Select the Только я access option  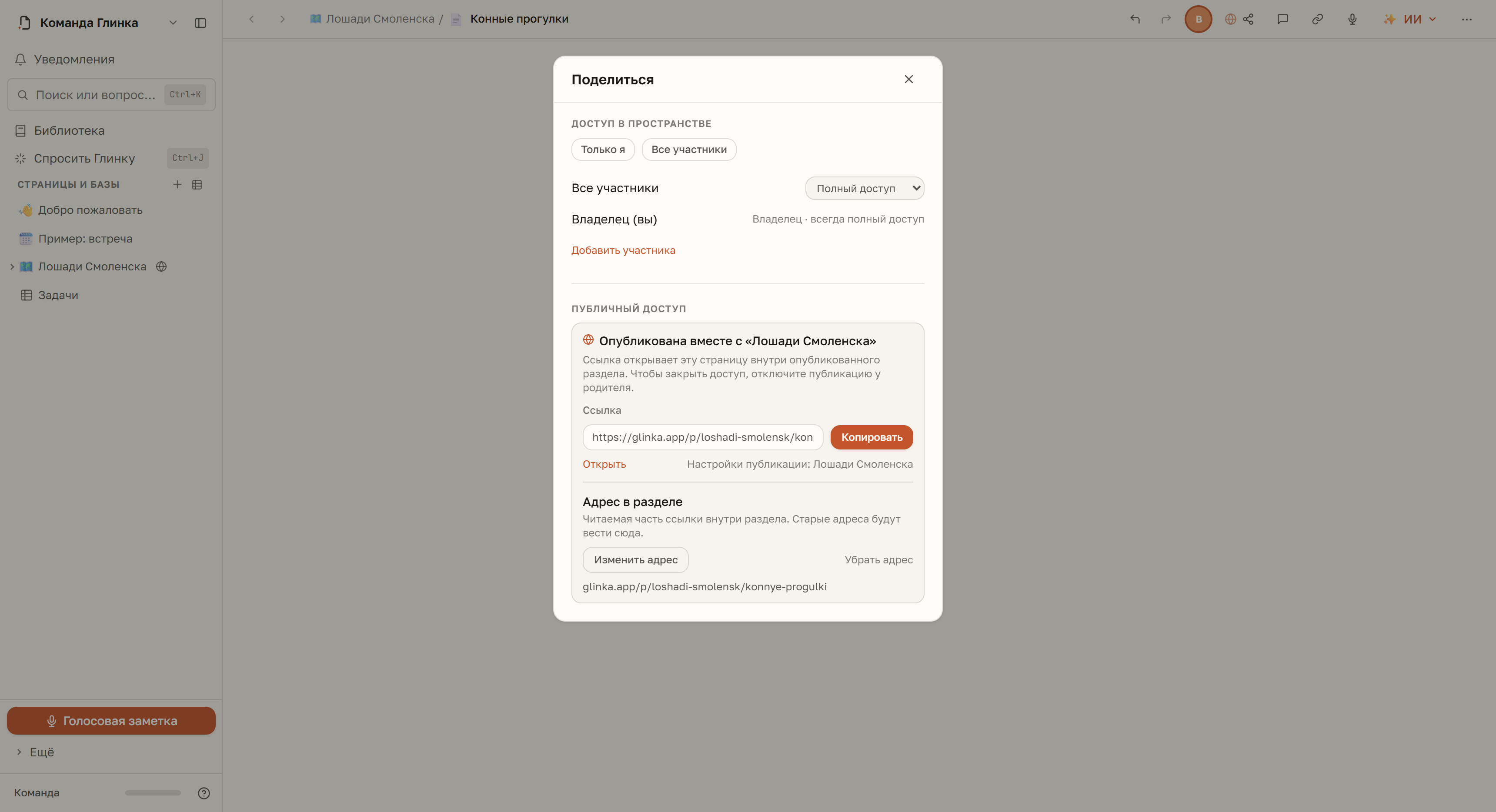603,149
